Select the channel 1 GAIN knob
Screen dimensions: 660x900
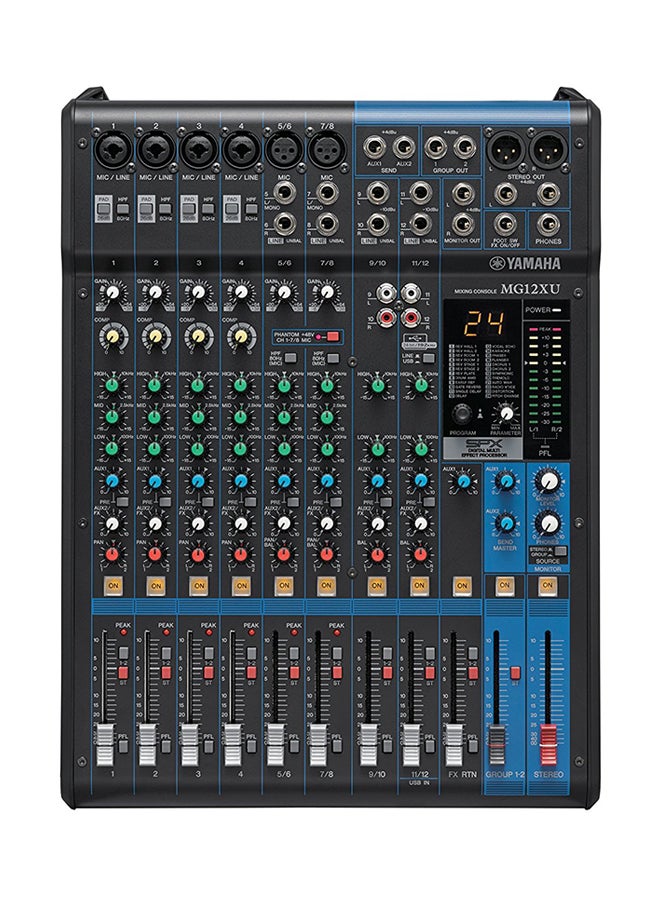[113, 292]
